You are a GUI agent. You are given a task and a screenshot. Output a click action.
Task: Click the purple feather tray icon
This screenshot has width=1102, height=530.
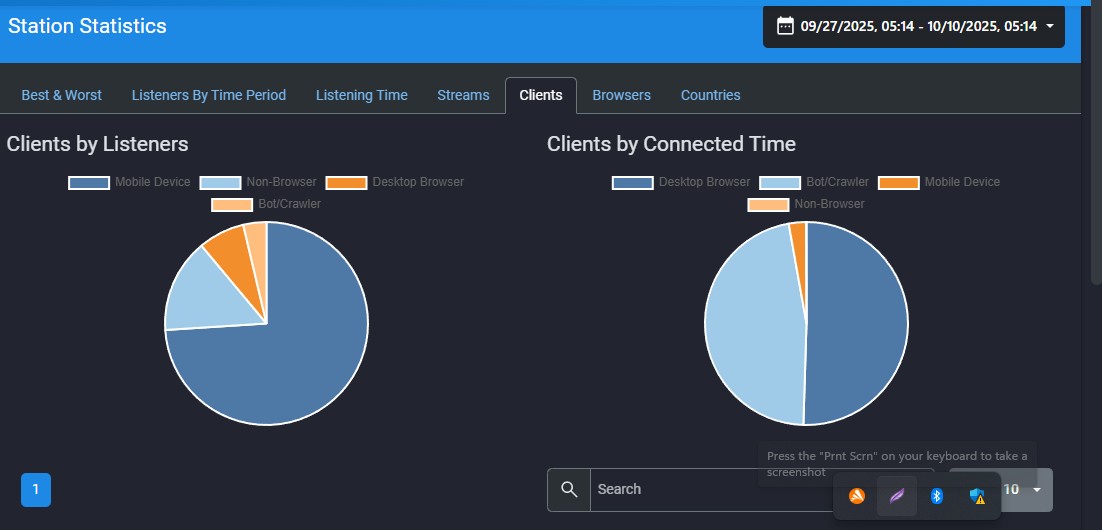(897, 495)
